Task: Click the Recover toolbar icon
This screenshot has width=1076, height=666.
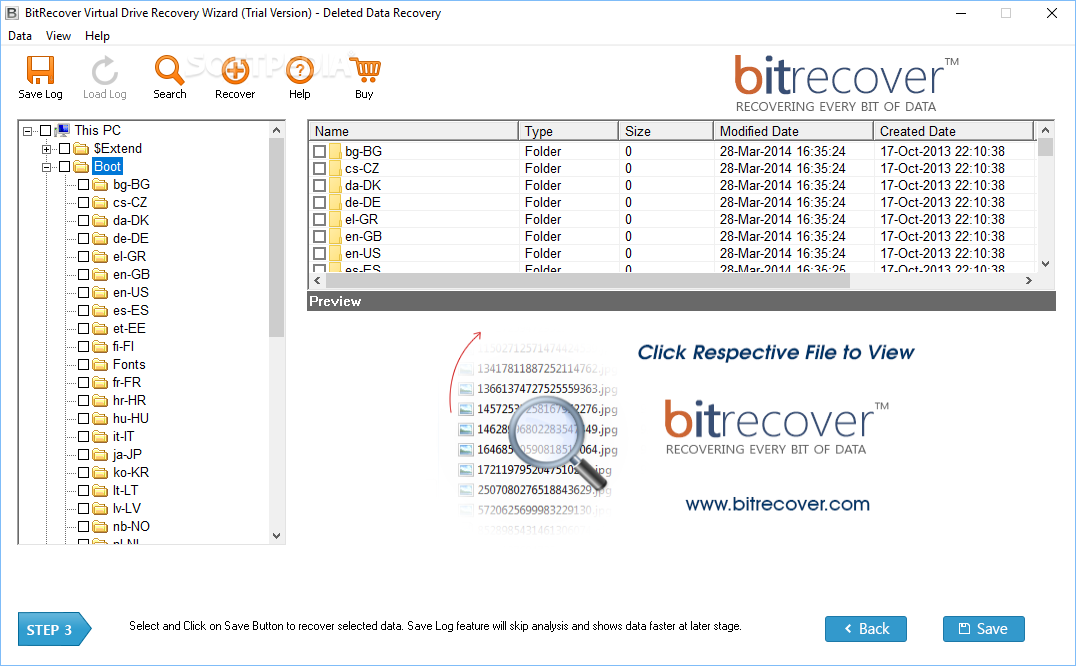Action: tap(235, 71)
